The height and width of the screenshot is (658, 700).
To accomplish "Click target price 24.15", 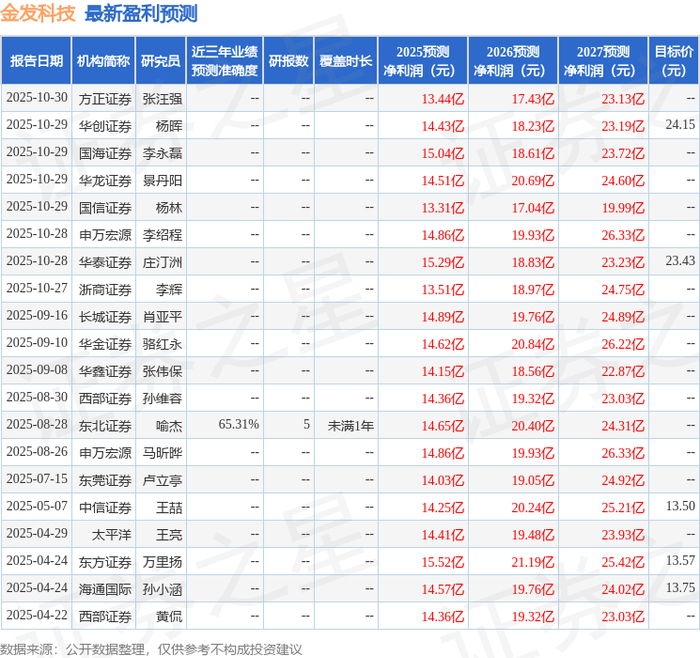I will (x=680, y=125).
